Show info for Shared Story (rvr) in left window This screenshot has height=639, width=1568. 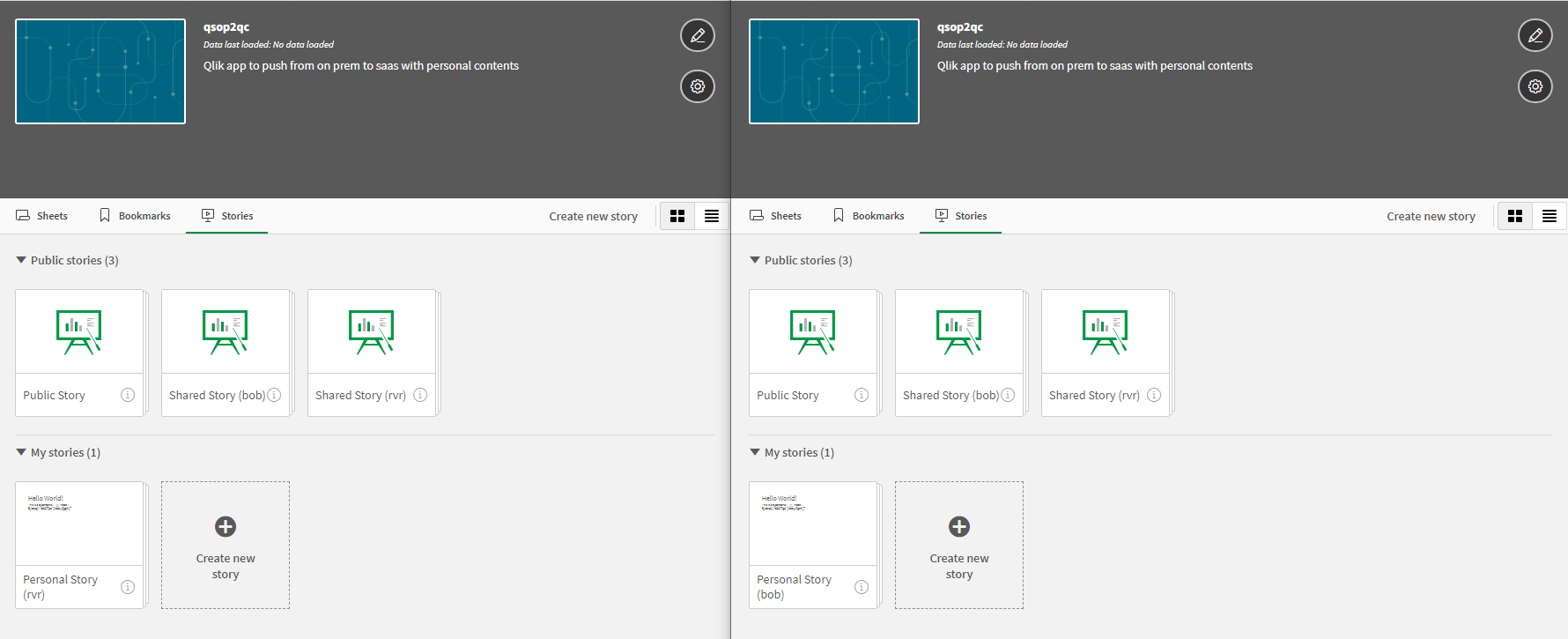click(x=420, y=395)
